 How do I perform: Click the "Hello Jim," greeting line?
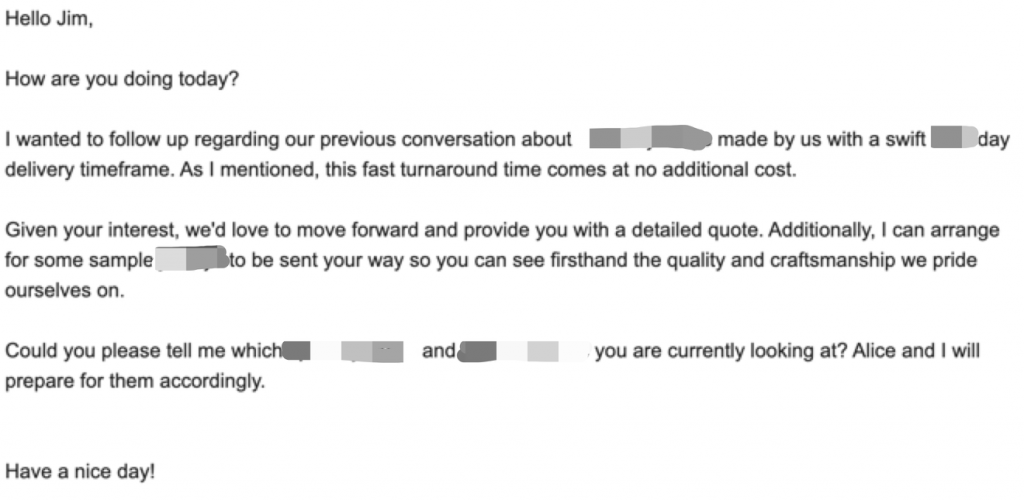coord(49,22)
